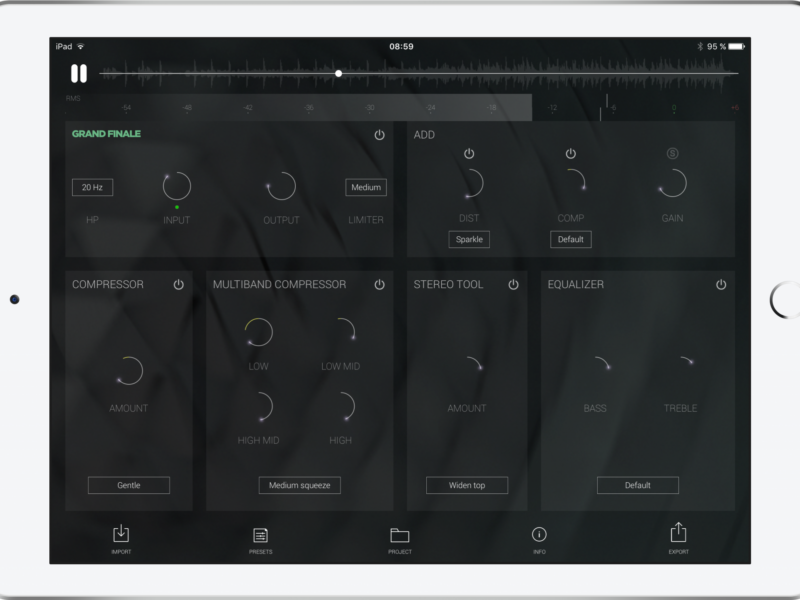Click the Bluetooth status icon
Viewport: 800px width, 600px height.
pyautogui.click(x=699, y=46)
